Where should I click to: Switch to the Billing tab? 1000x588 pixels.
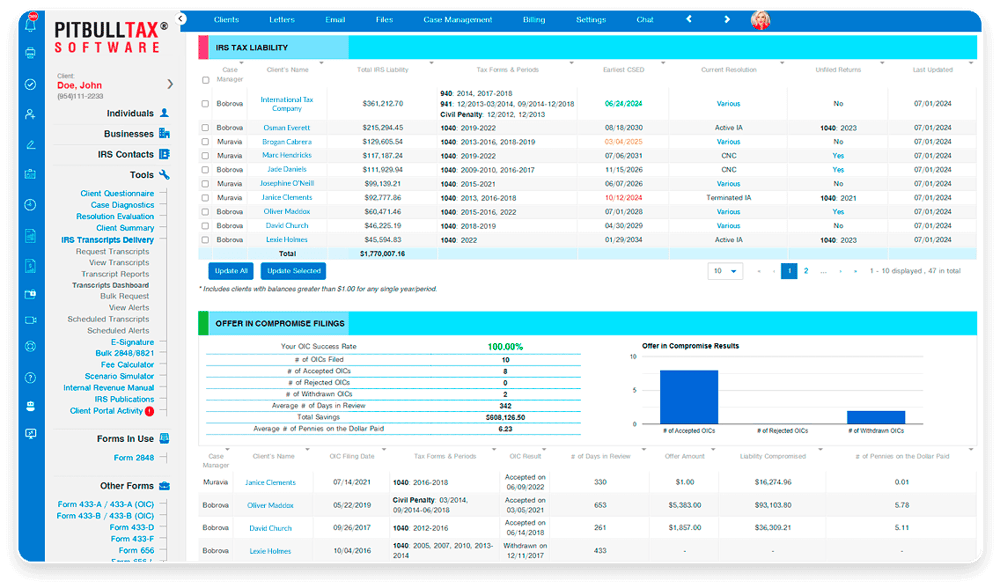click(533, 18)
